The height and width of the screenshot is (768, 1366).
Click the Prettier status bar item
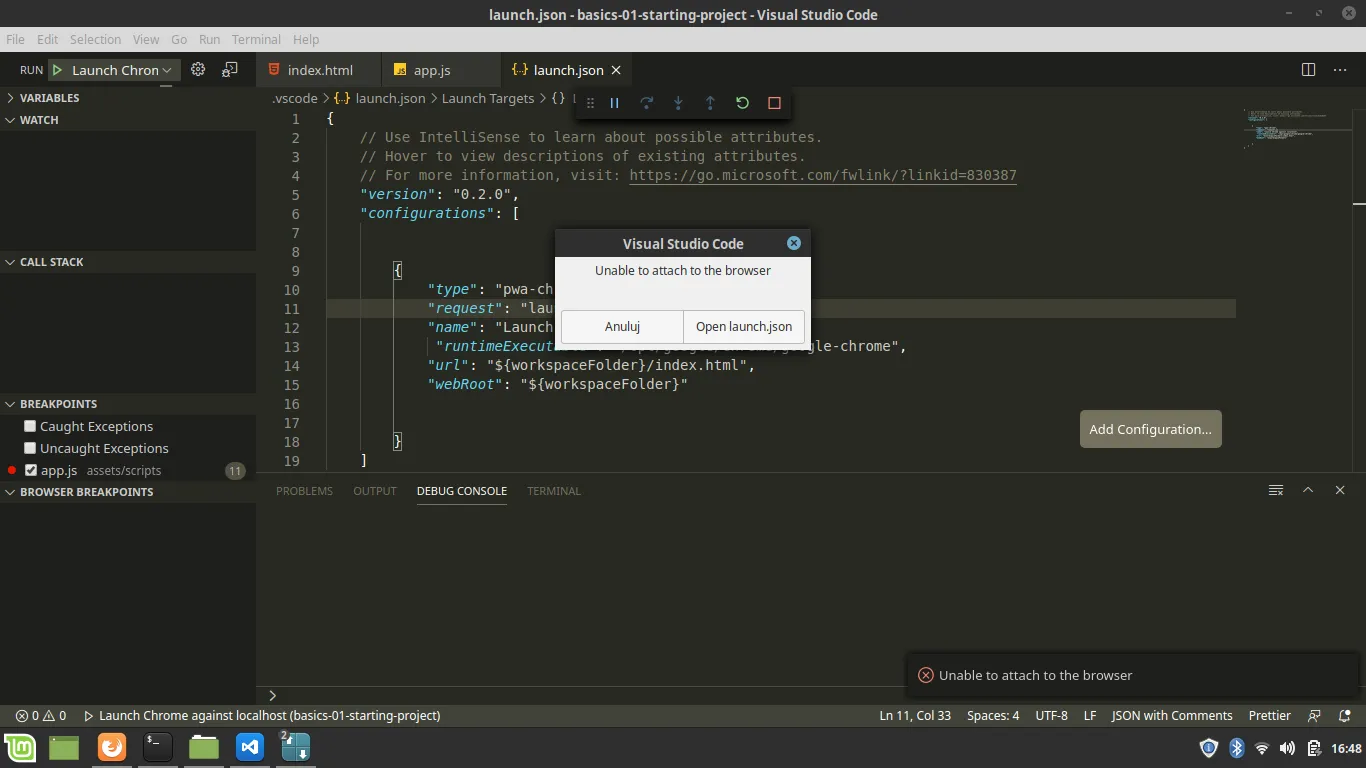(x=1270, y=716)
